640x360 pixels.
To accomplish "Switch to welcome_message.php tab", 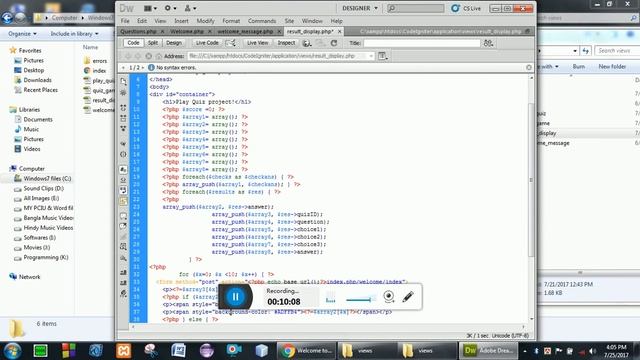I will pos(245,31).
